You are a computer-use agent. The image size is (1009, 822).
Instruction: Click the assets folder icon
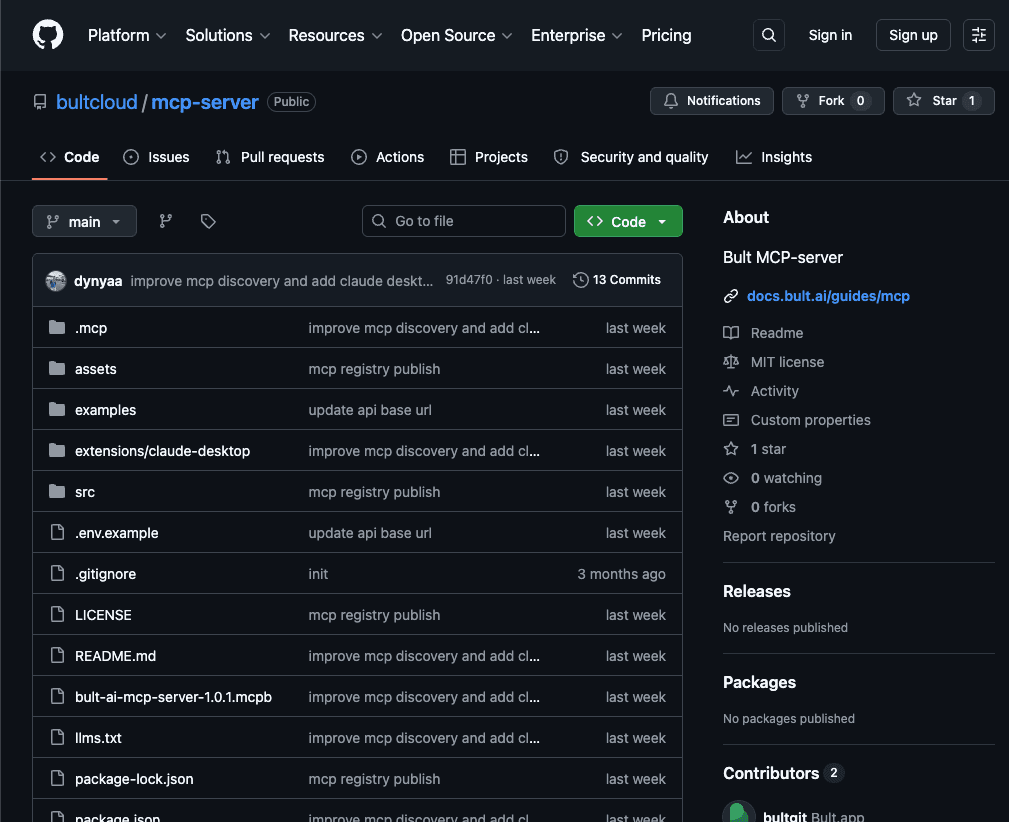57,369
